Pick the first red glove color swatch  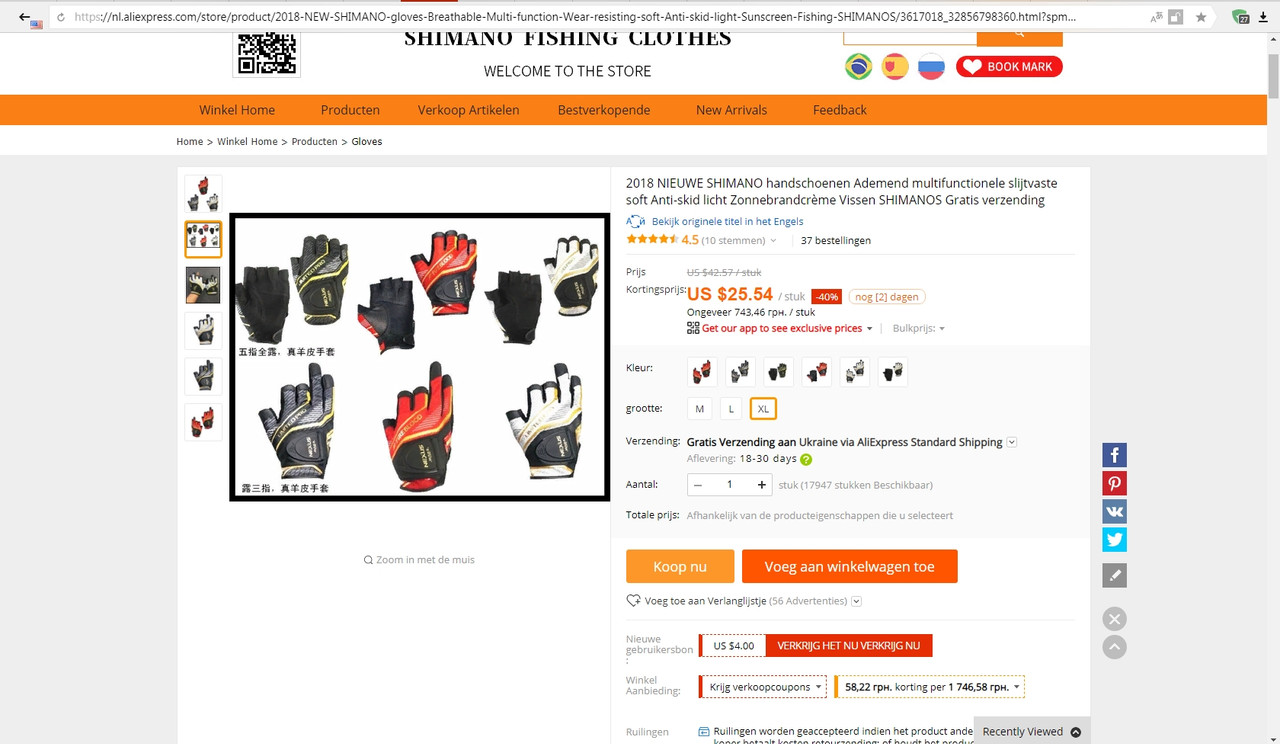703,372
